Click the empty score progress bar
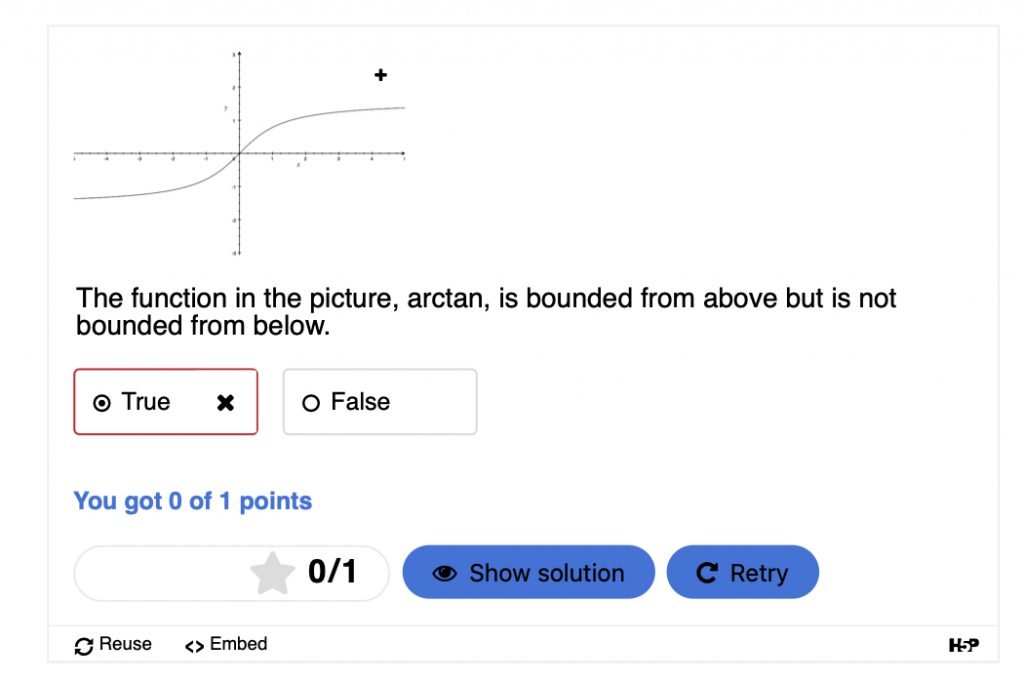The image size is (1024, 682). pyautogui.click(x=160, y=573)
